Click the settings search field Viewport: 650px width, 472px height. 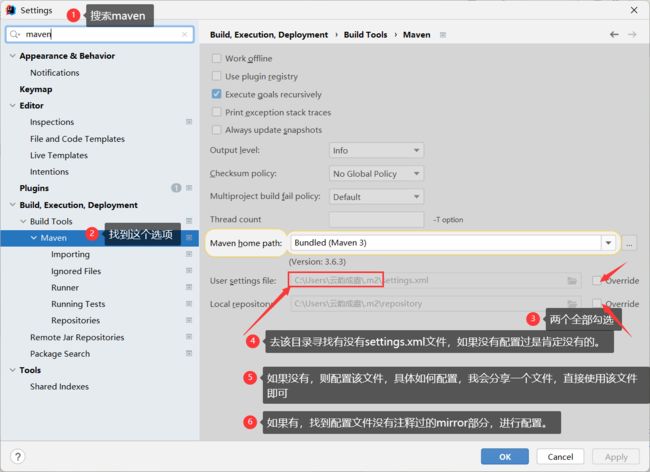99,34
